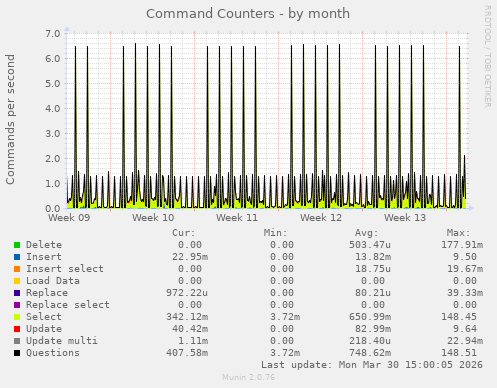The image size is (497, 388).
Task: Click Select average value 650.99m
Action: pyautogui.click(x=370, y=317)
